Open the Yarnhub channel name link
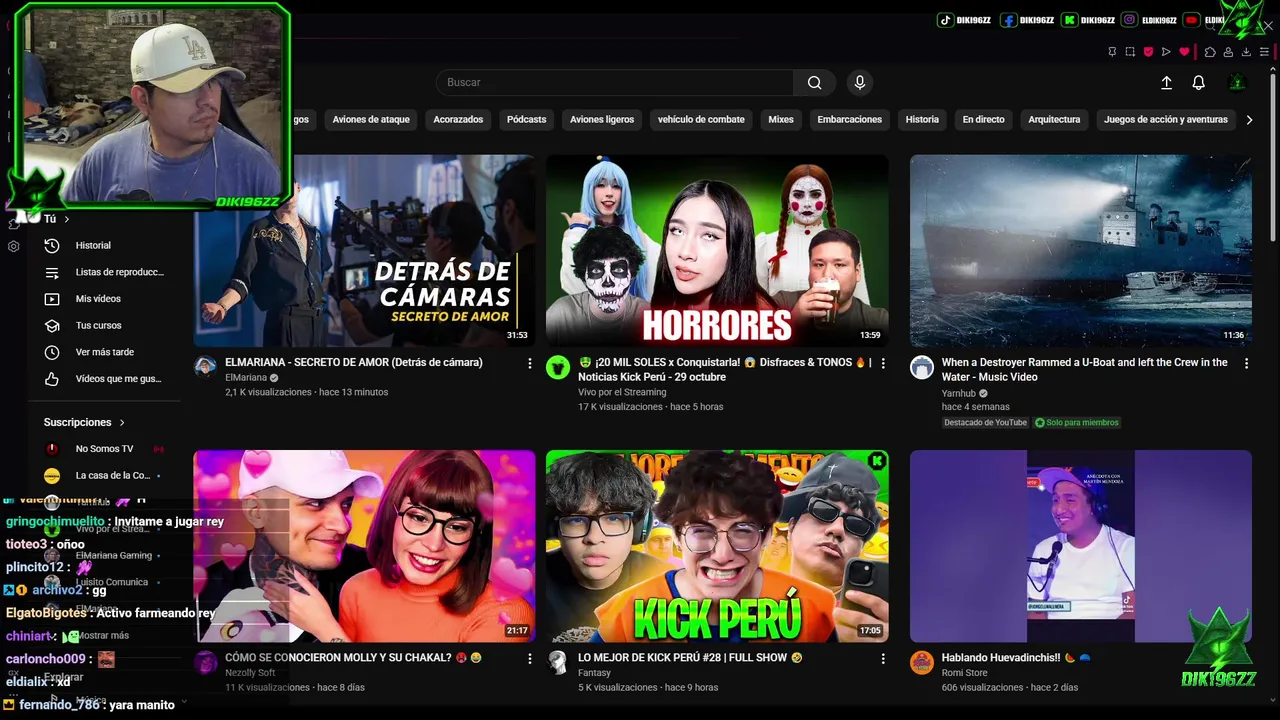The image size is (1280, 720). point(959,393)
